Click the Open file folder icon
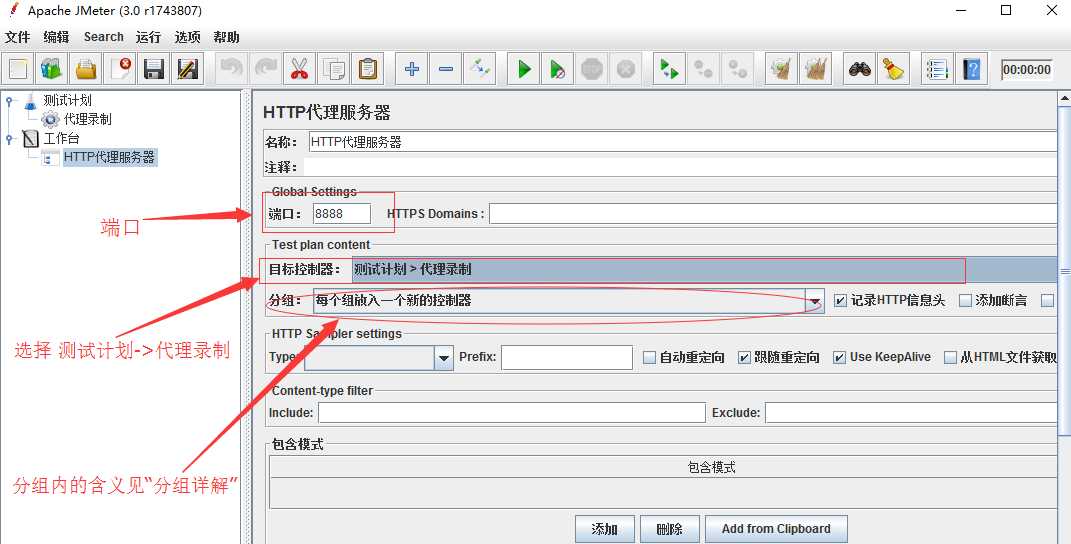This screenshot has width=1071, height=544. click(x=86, y=69)
